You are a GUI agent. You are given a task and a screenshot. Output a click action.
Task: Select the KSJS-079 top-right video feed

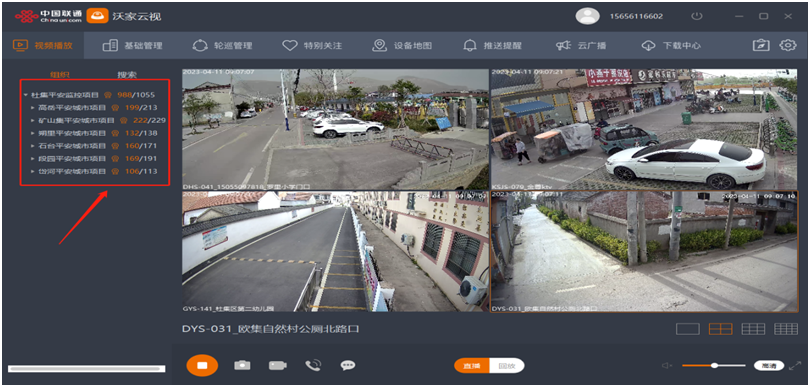point(644,129)
